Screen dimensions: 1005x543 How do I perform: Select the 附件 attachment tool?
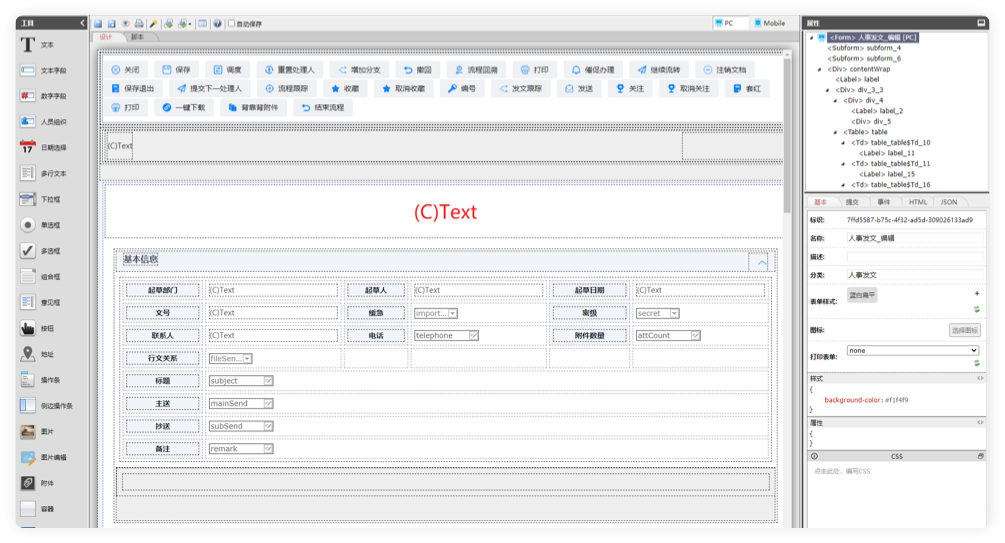[x=38, y=483]
